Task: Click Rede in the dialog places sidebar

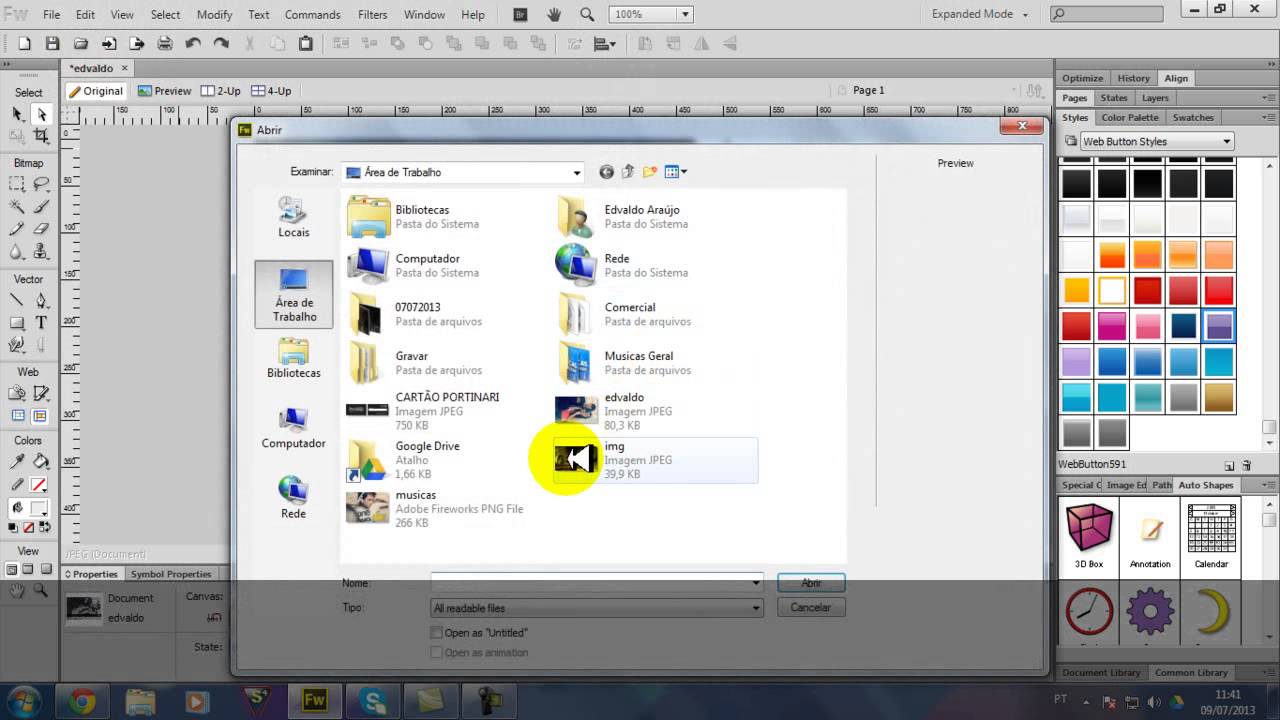Action: [x=293, y=498]
